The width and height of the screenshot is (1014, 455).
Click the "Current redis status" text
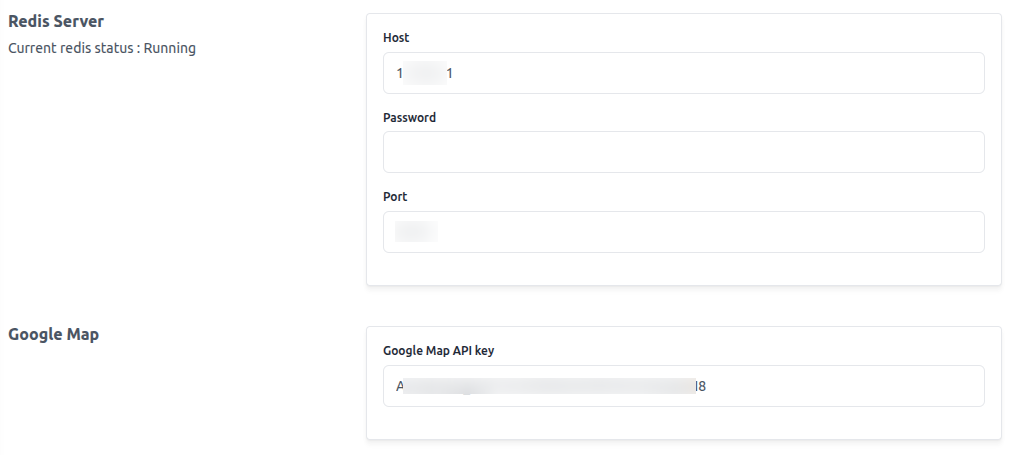pos(70,48)
